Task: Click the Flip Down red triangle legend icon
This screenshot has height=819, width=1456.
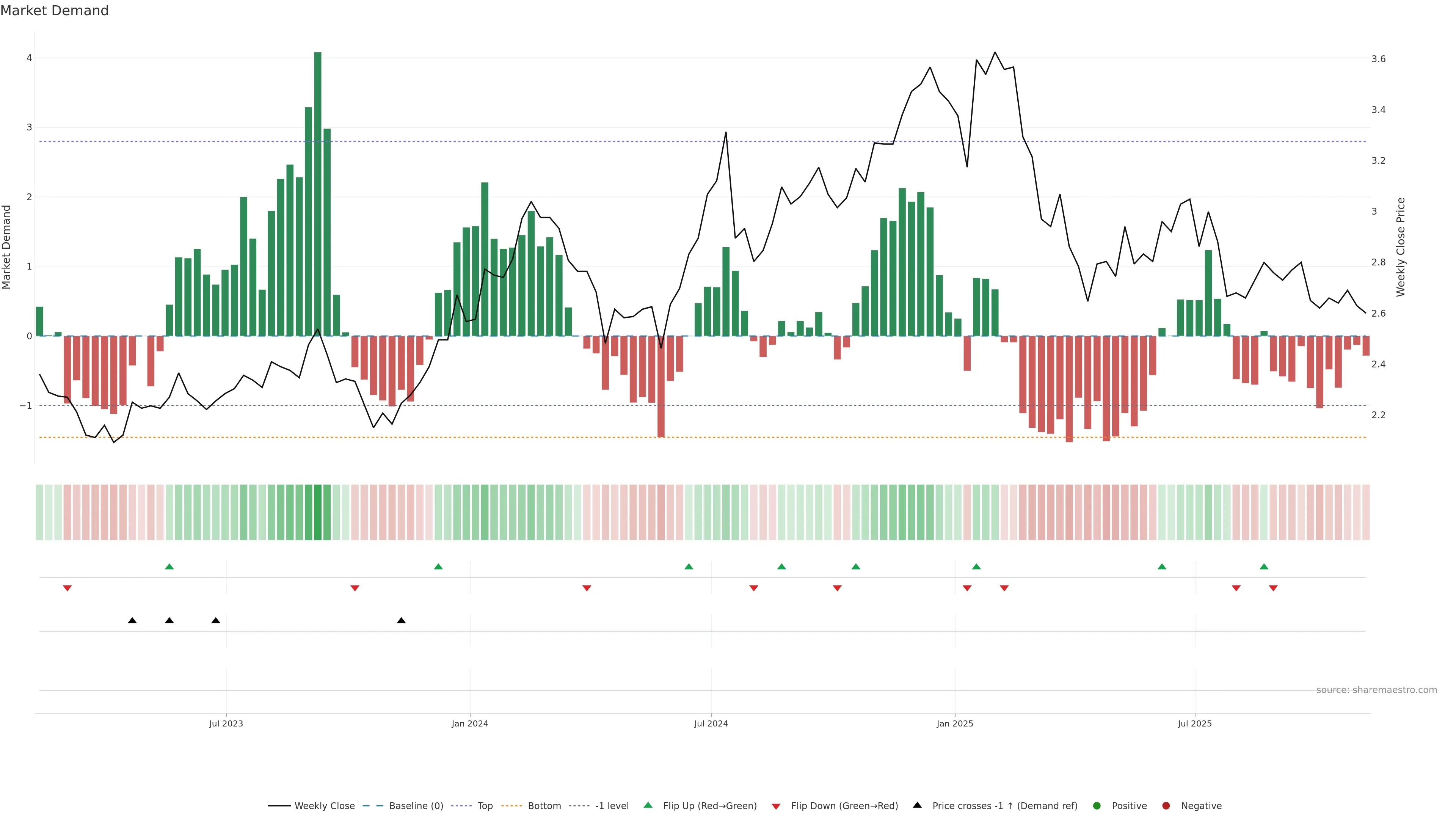Action: coord(776,806)
